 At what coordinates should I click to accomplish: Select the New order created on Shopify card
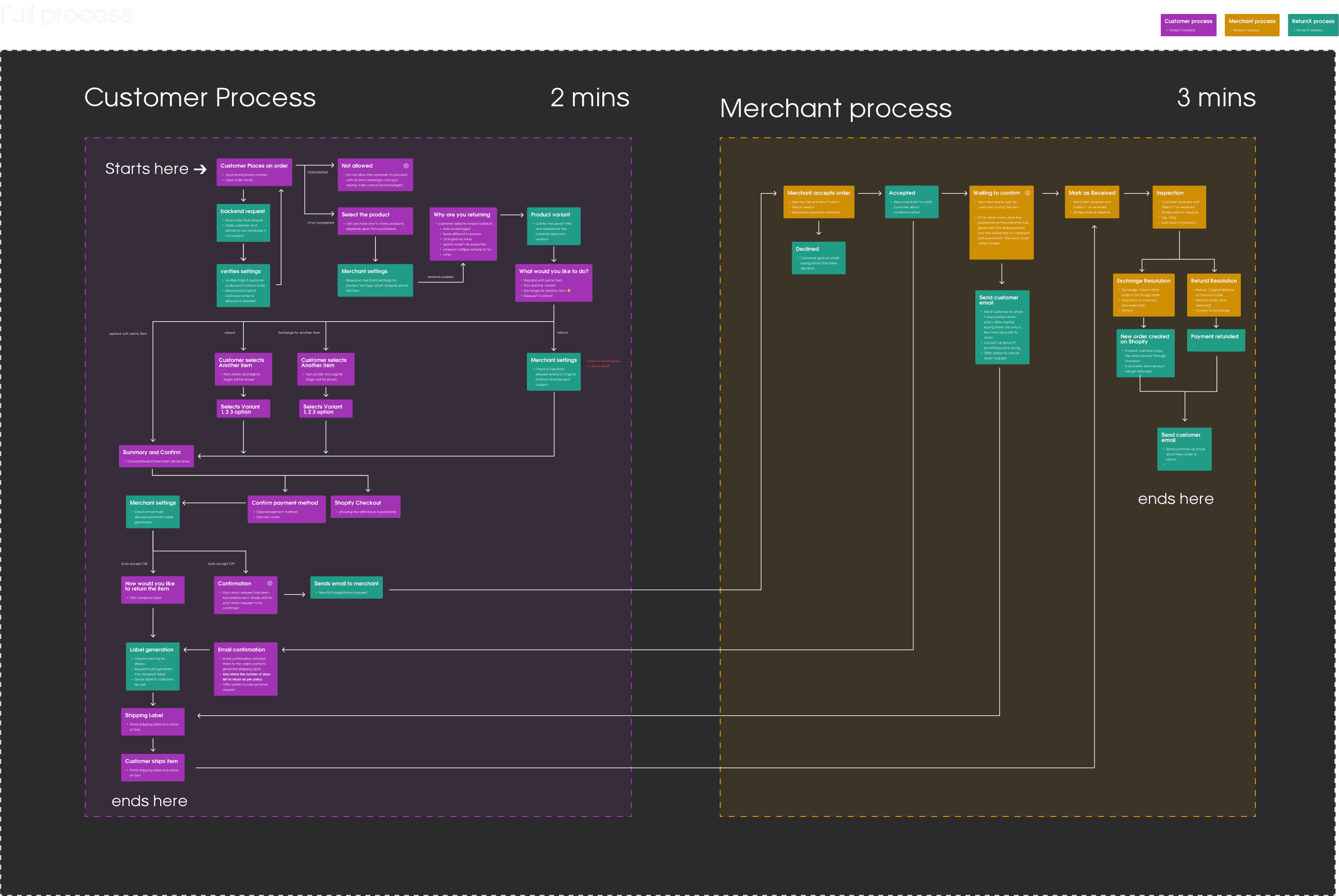click(1145, 353)
